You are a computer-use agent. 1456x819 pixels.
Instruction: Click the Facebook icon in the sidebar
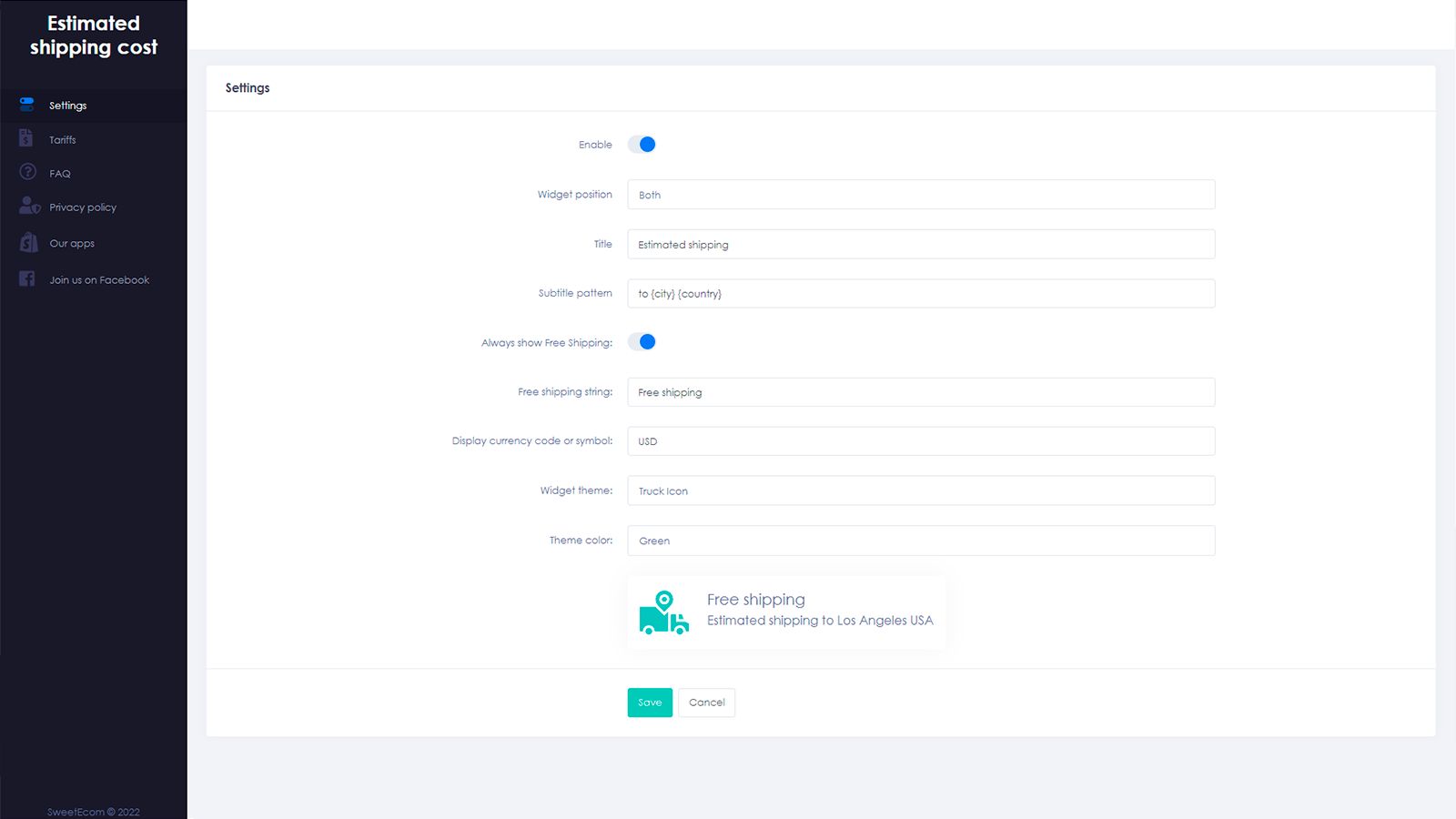pos(26,278)
